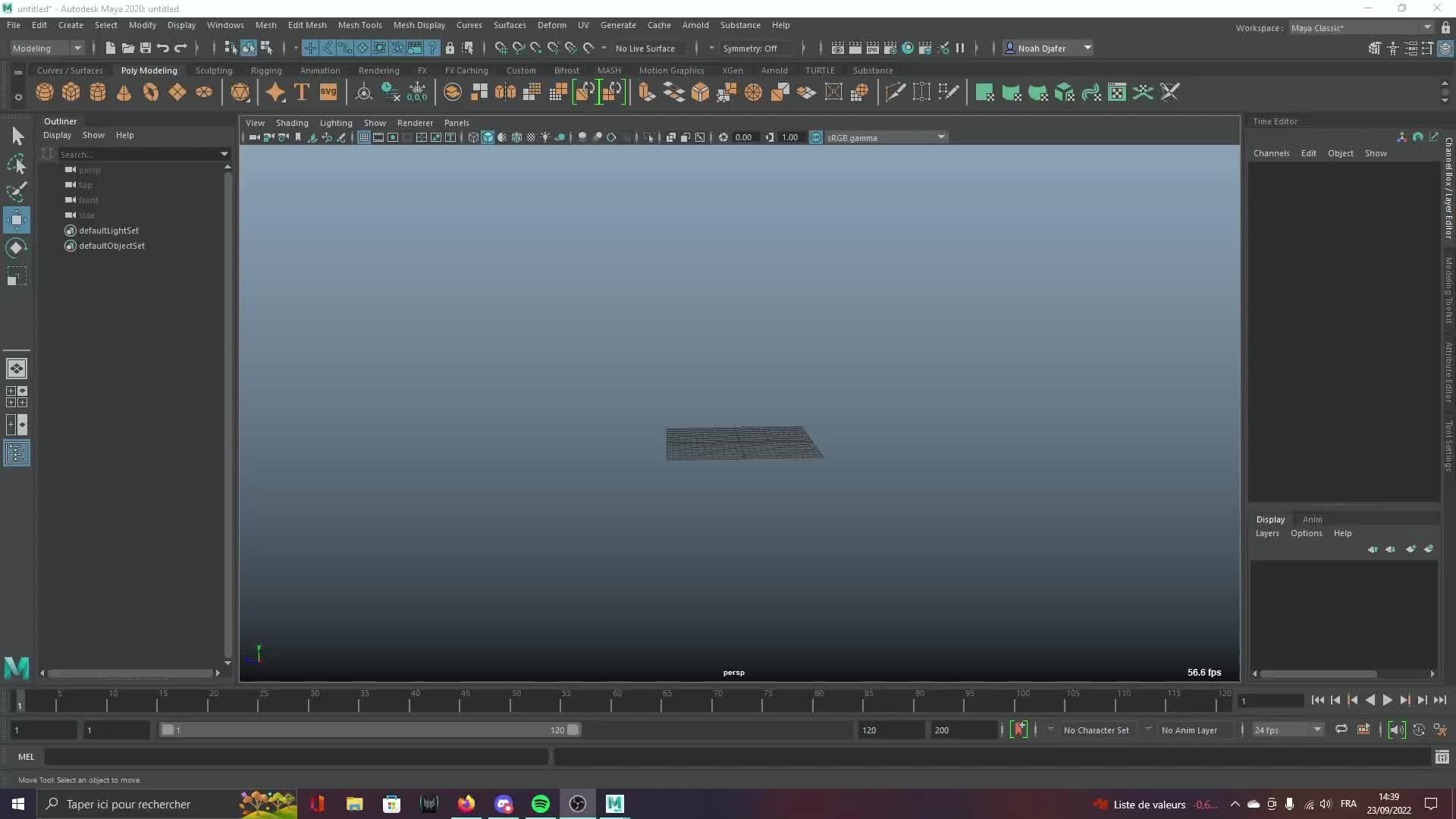Open the Type tool on the shelf
Image resolution: width=1456 pixels, height=819 pixels.
tap(301, 92)
